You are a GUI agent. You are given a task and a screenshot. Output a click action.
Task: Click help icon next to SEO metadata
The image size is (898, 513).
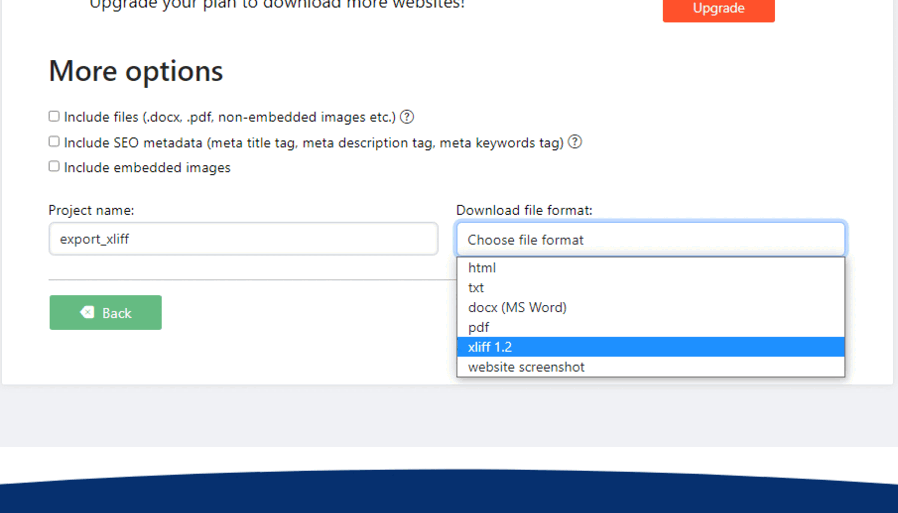pyautogui.click(x=575, y=142)
